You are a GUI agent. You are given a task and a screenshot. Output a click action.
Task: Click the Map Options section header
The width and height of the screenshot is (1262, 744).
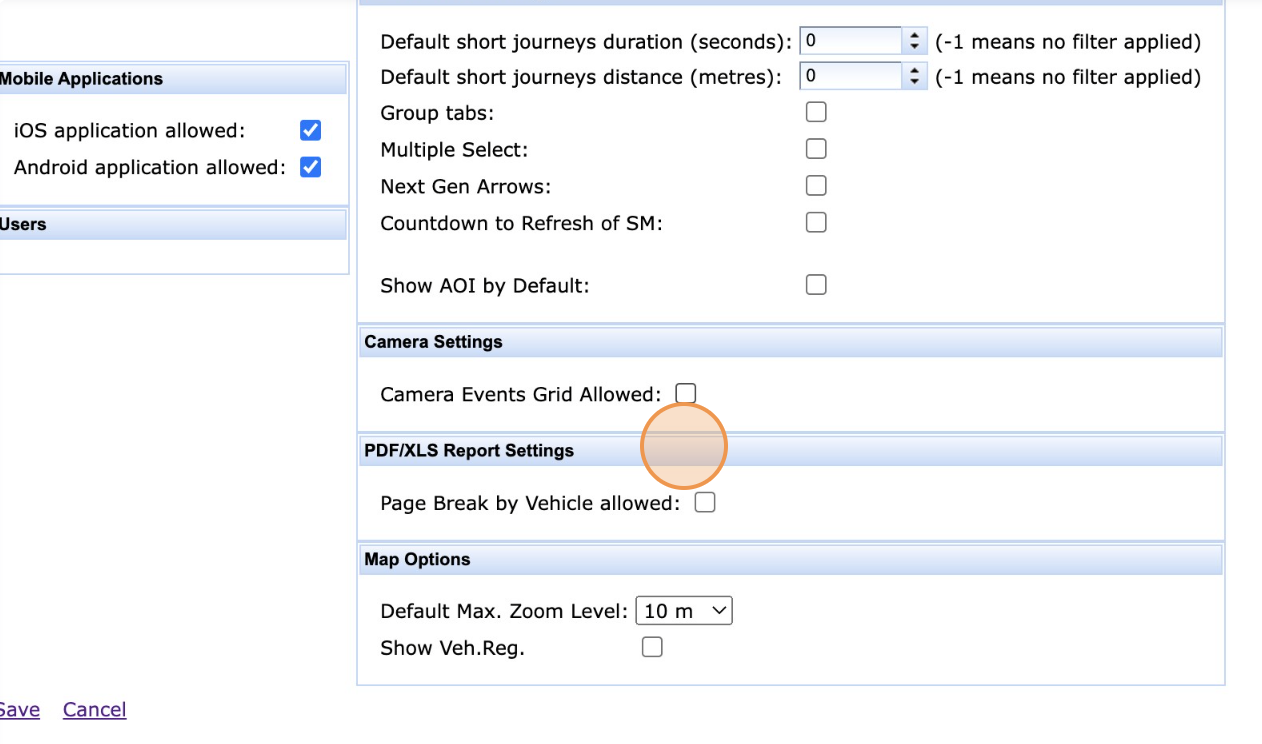pyautogui.click(x=417, y=559)
